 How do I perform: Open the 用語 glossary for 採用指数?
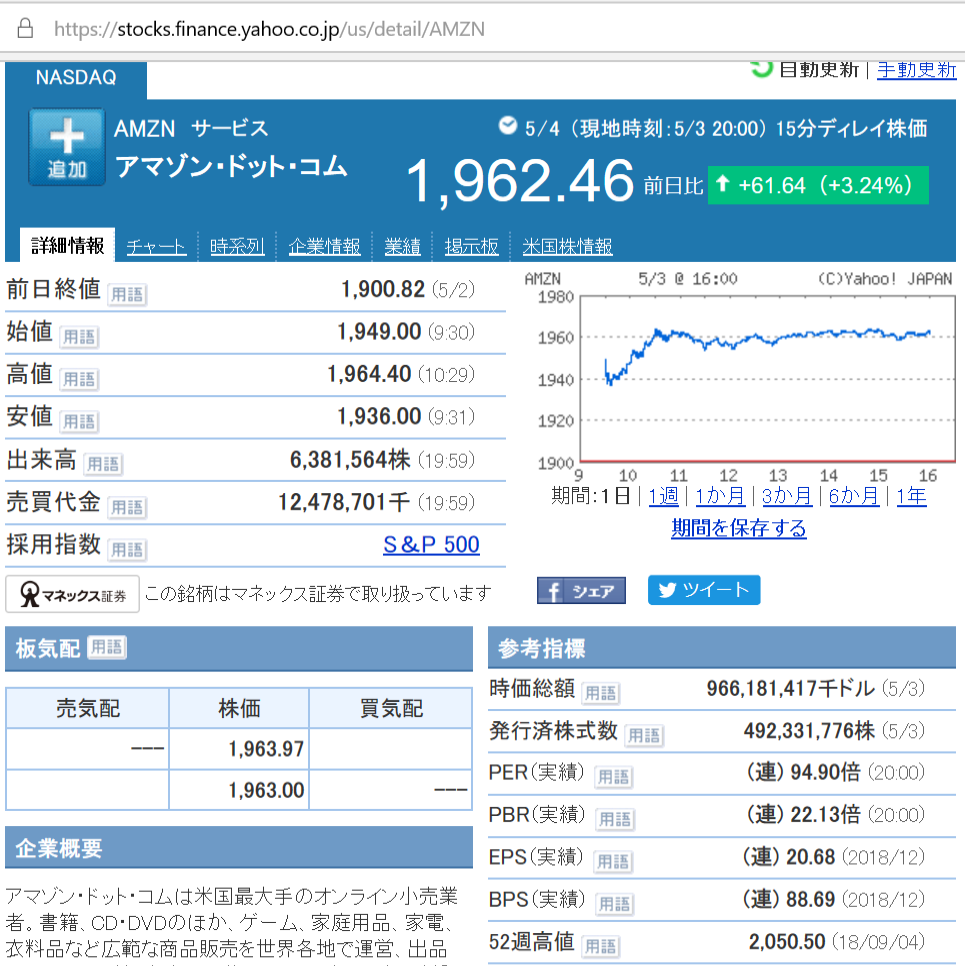[127, 550]
